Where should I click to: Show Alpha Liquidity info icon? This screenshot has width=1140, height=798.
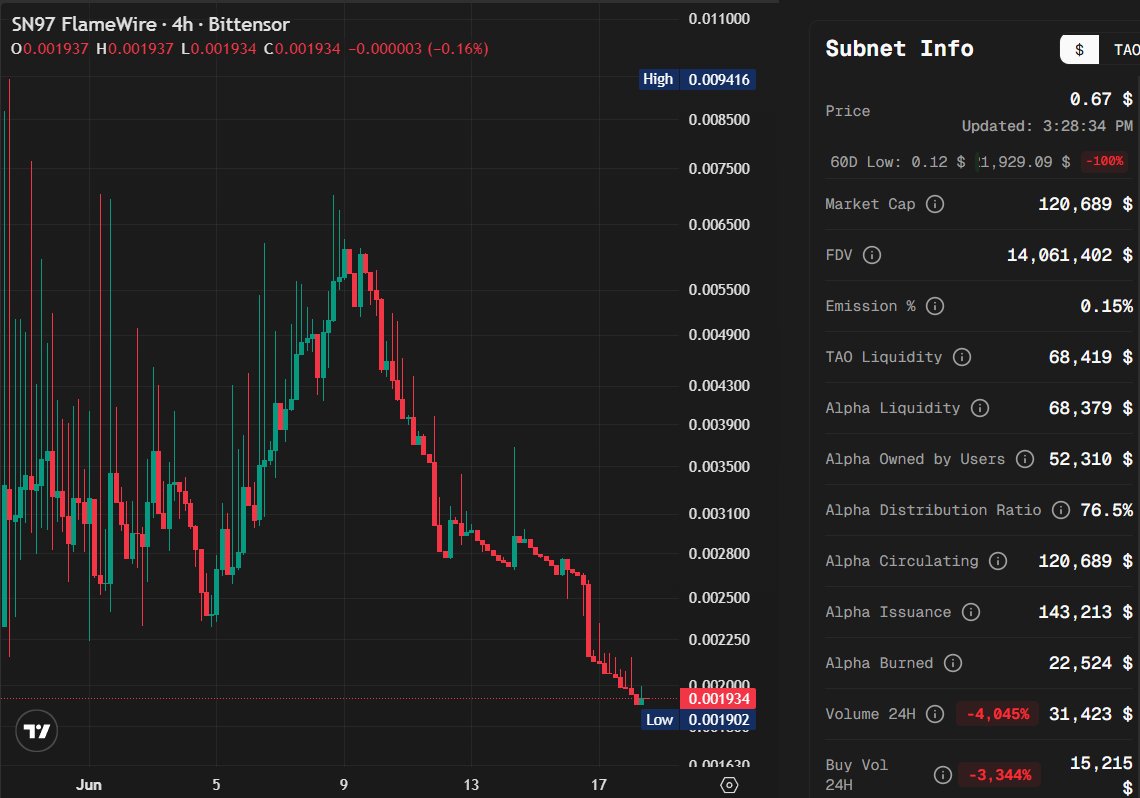980,408
